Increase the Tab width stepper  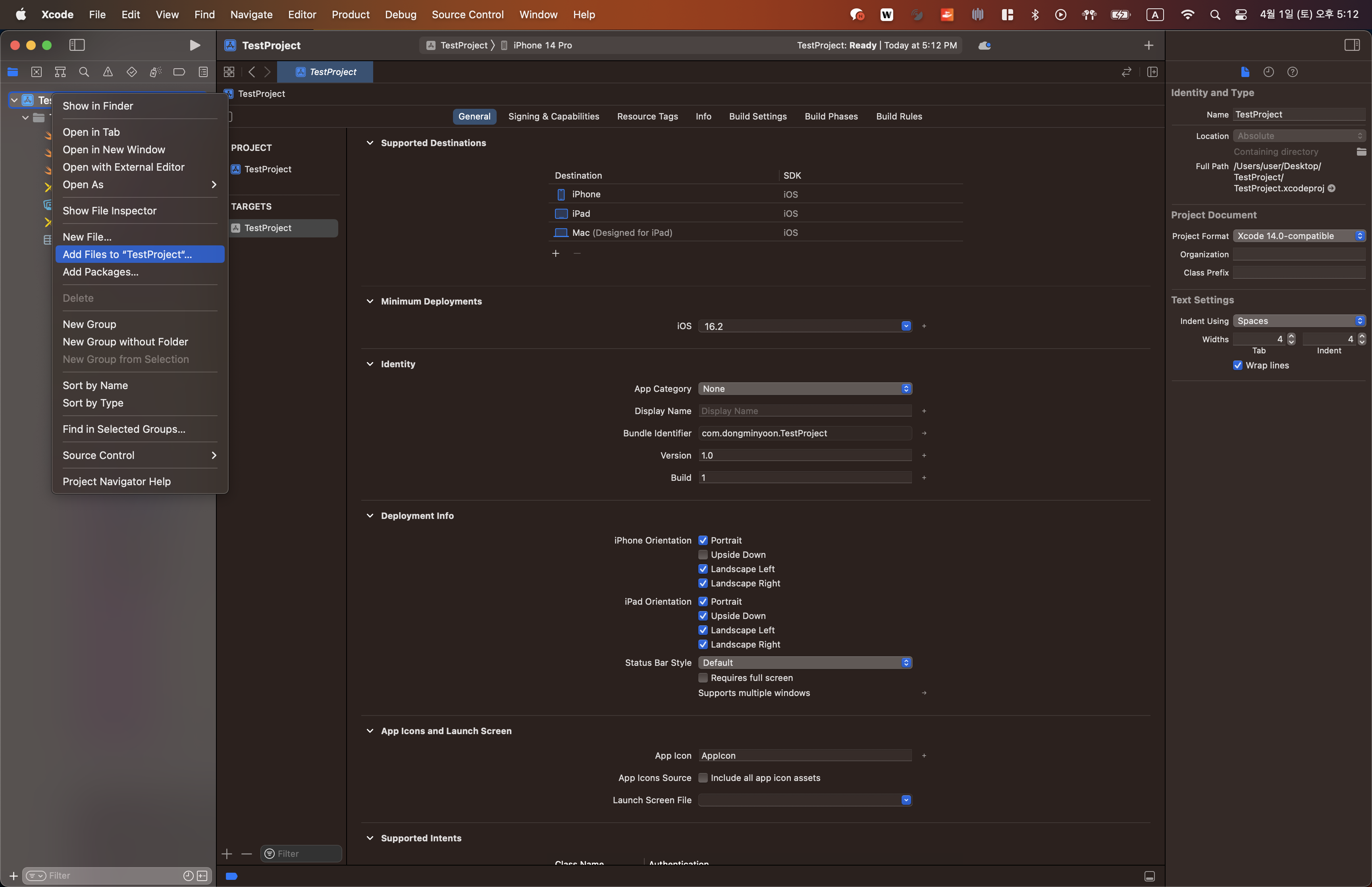(x=1291, y=336)
